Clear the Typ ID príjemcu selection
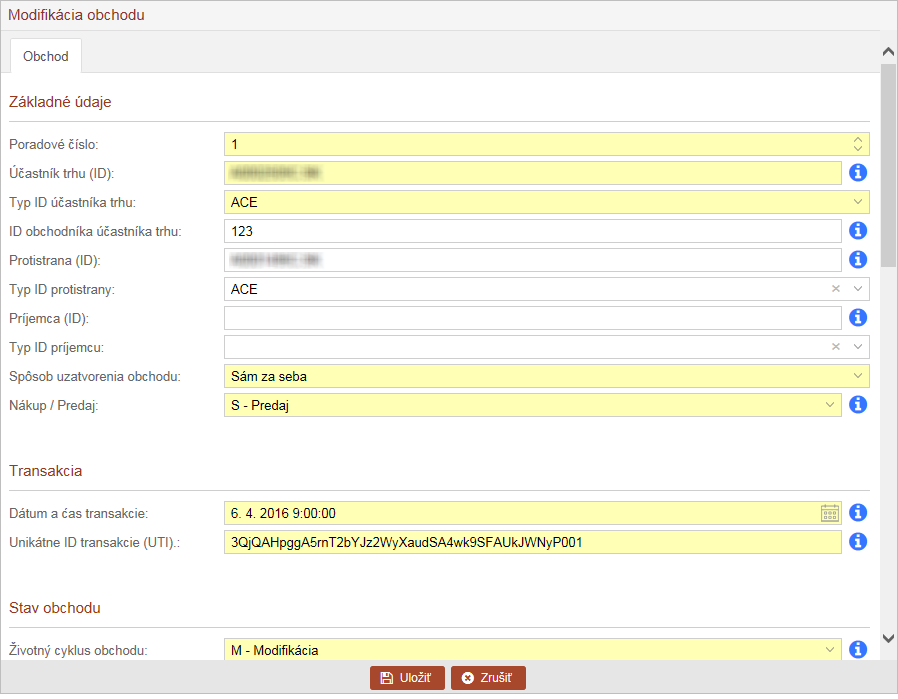898x699 pixels. (836, 347)
